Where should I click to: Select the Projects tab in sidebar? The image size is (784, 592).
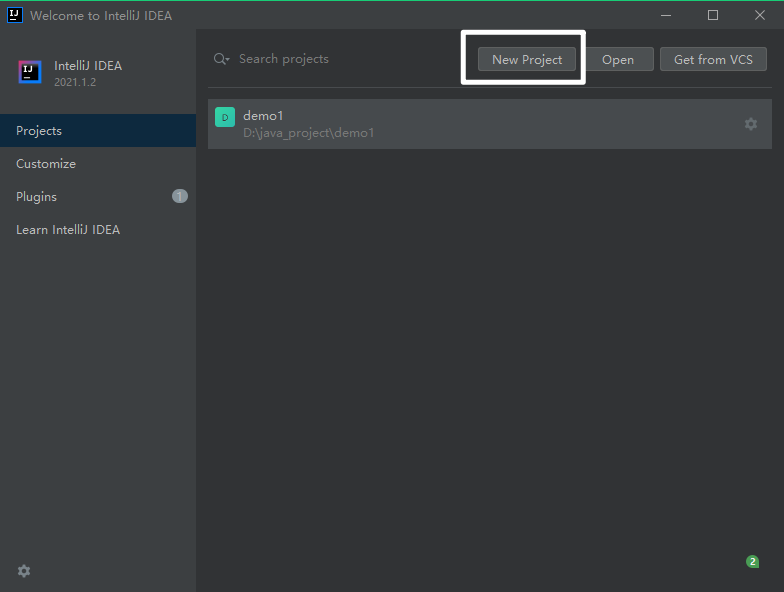click(98, 130)
